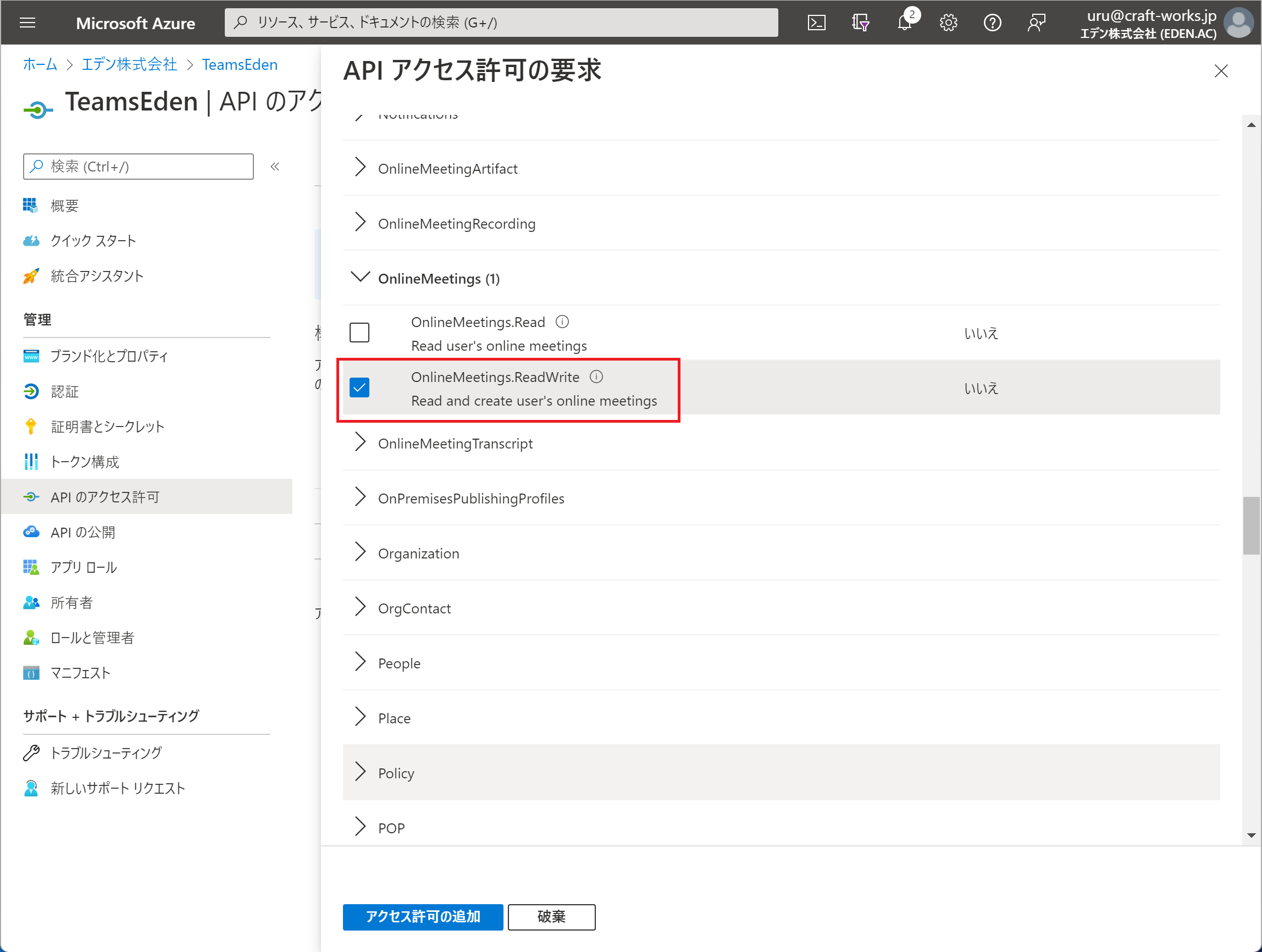
Task: Click アクセス許可の追加 button
Action: (423, 917)
